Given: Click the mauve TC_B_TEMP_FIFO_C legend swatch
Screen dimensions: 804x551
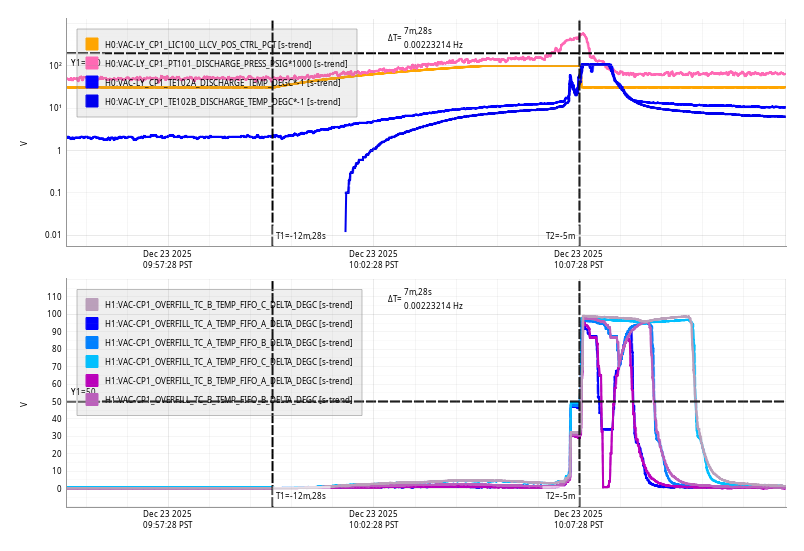Looking at the screenshot, I should click(92, 304).
